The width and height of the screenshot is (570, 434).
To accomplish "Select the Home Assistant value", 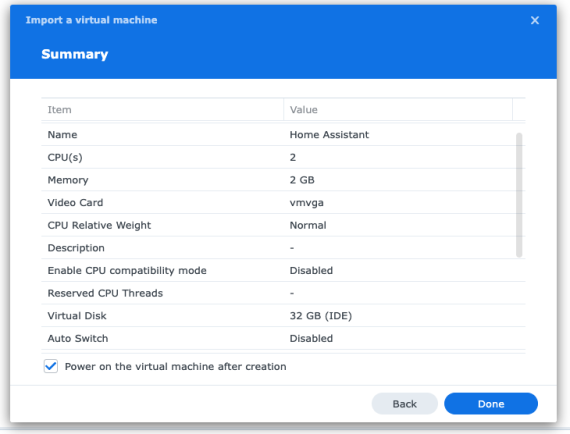I will click(x=329, y=135).
